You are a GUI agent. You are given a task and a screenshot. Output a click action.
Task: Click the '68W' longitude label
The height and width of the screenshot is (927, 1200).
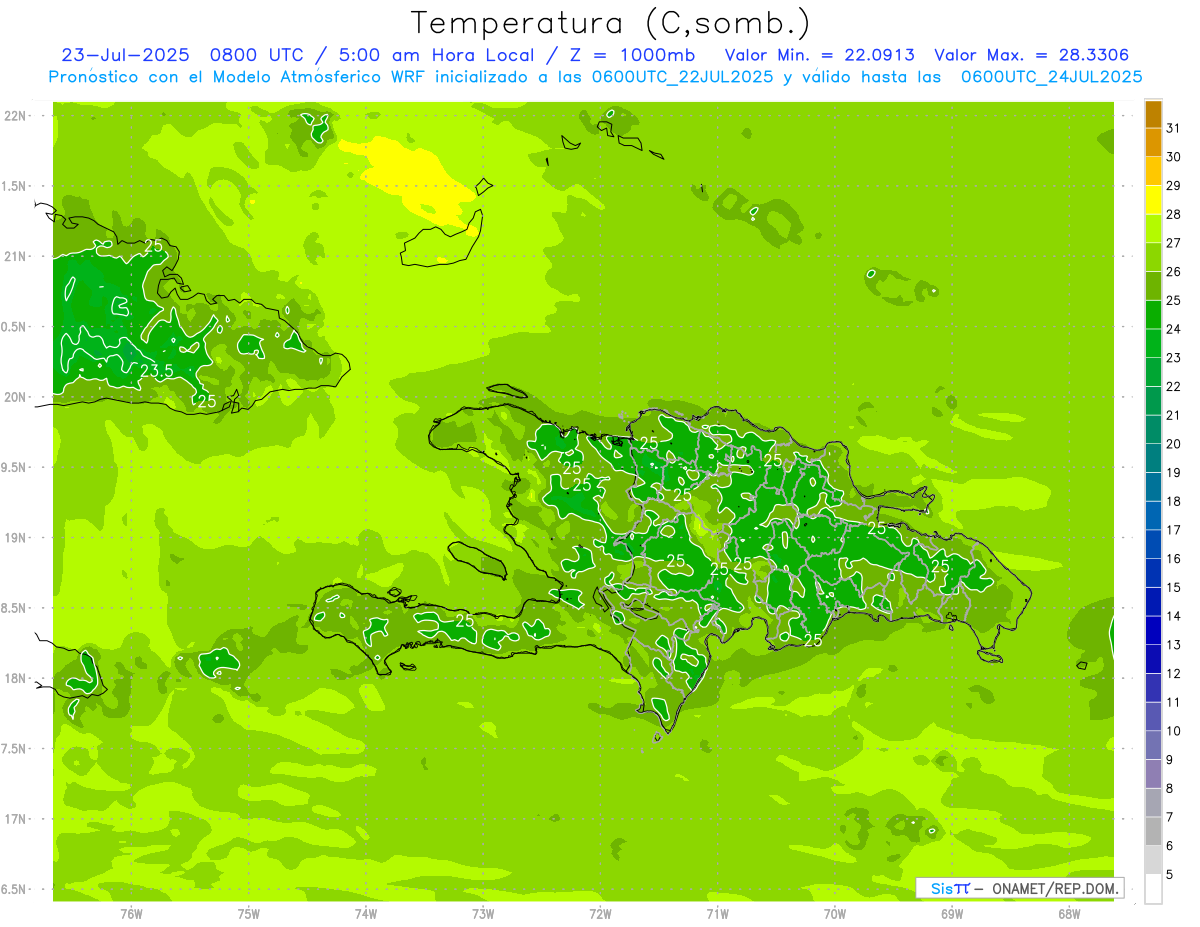(1069, 914)
